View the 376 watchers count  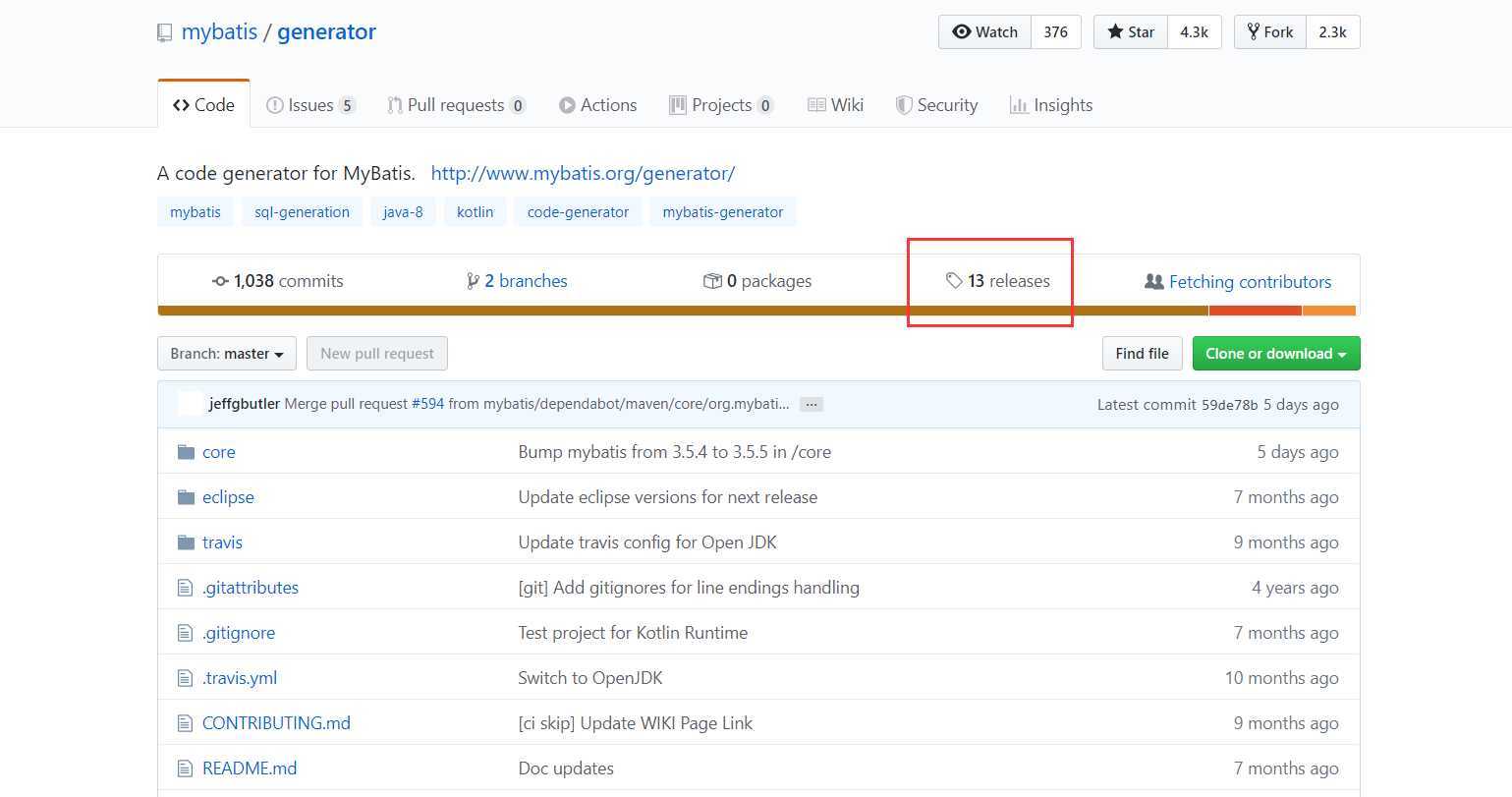1056,32
